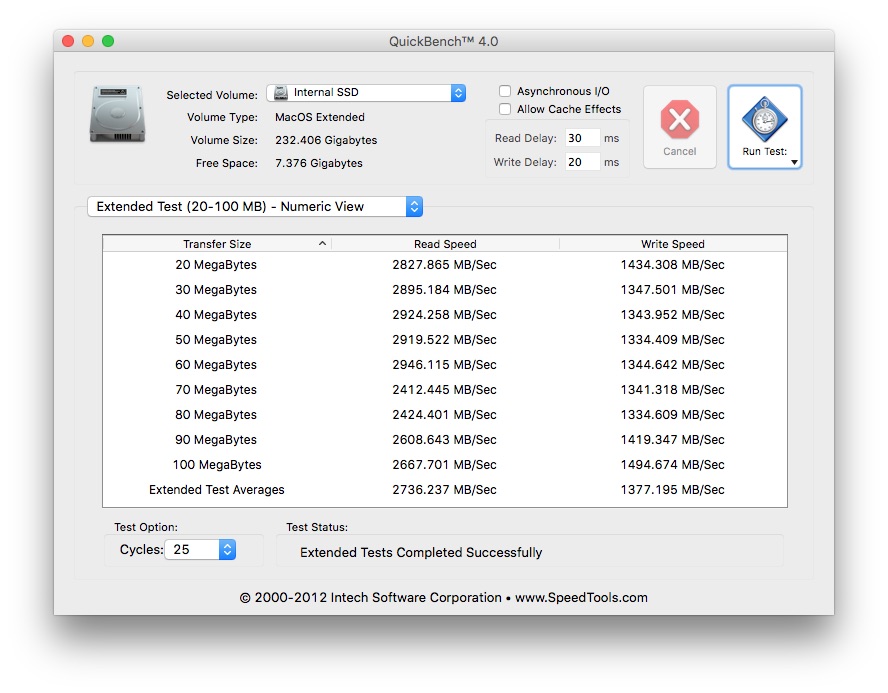The image size is (888, 693).
Task: Click the Cycles value field showing 25
Action: (192, 550)
